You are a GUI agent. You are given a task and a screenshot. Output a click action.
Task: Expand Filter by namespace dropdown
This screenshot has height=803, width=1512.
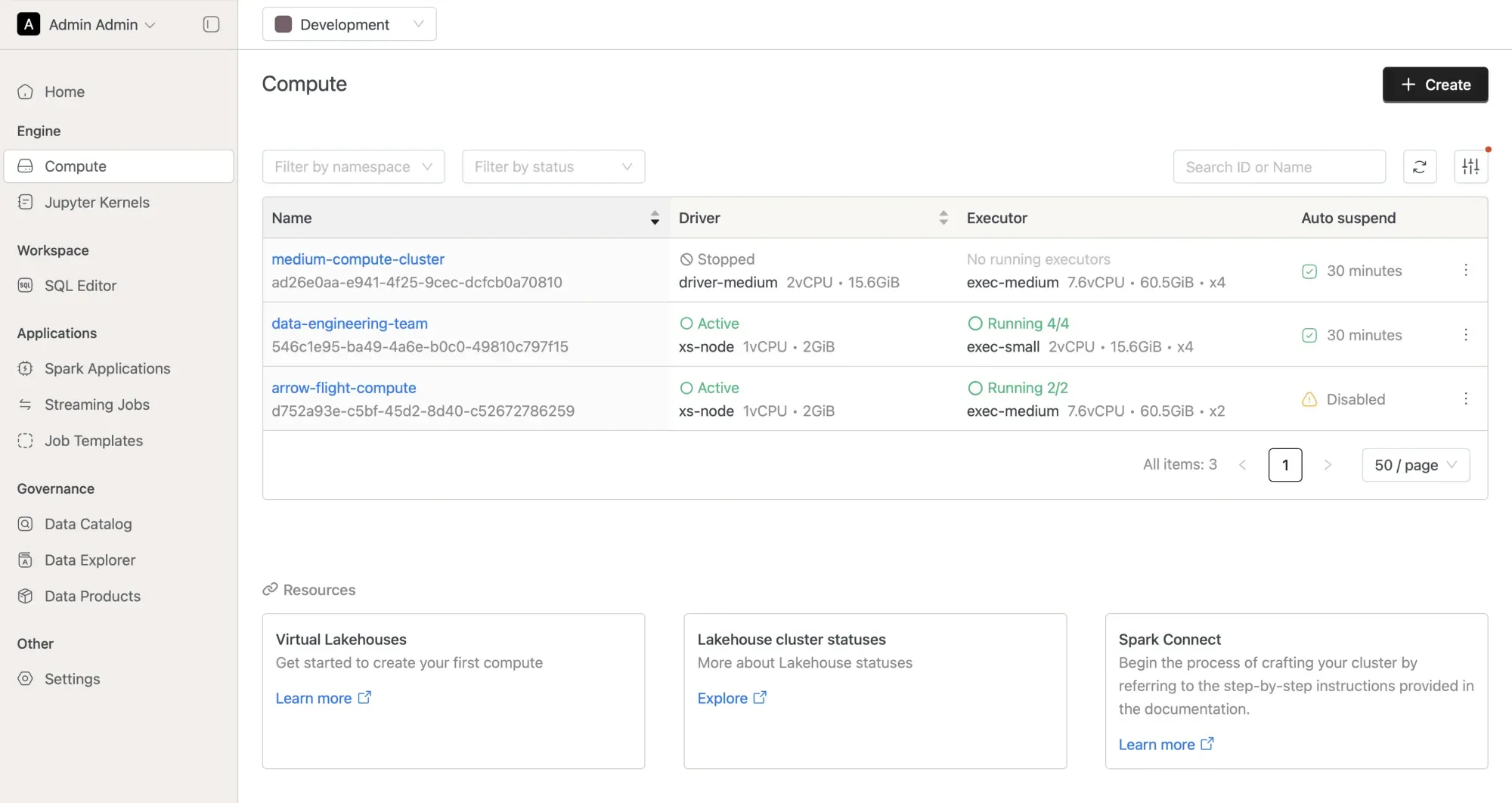tap(353, 167)
